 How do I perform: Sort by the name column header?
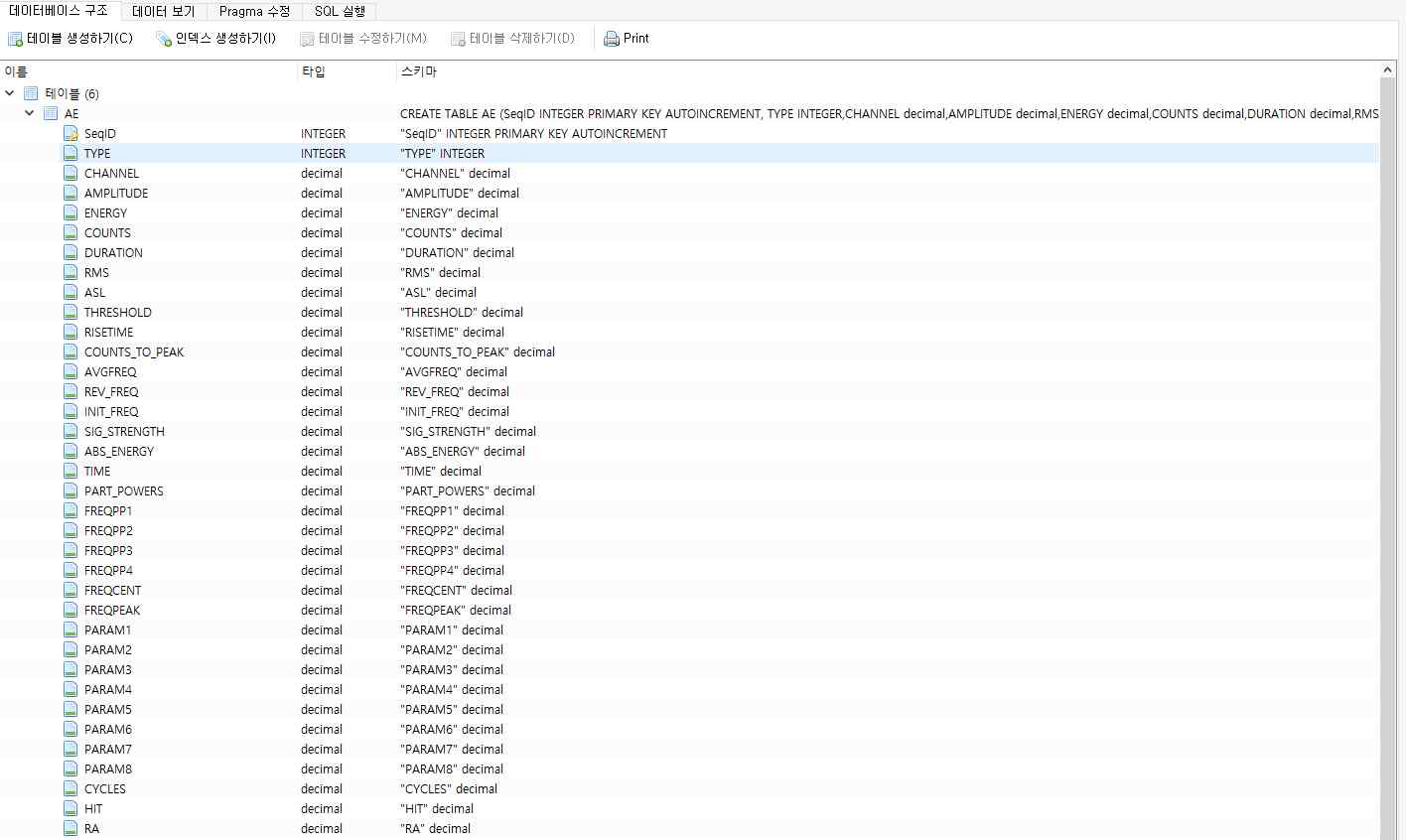149,71
